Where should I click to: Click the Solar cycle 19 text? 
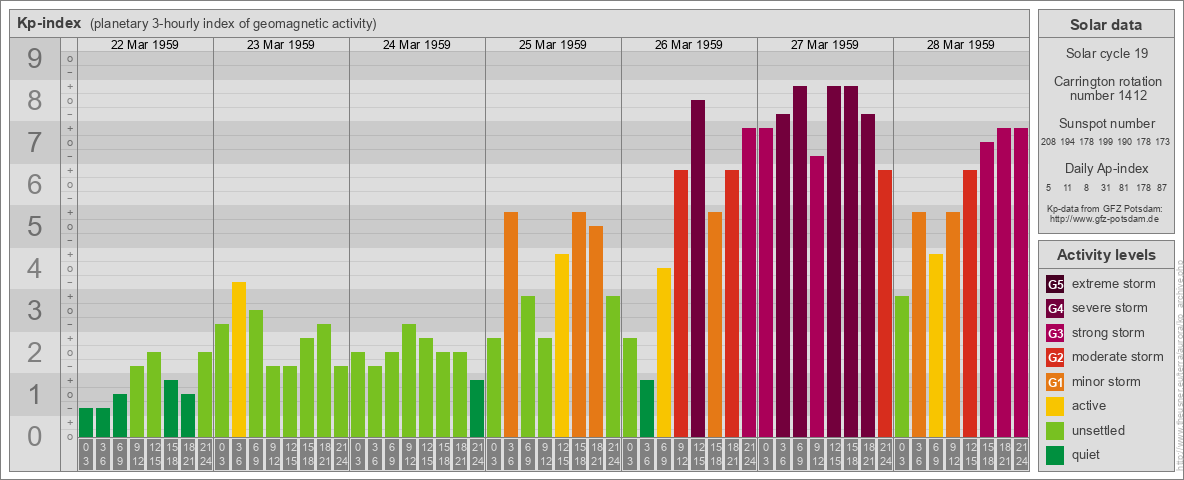(x=1106, y=54)
